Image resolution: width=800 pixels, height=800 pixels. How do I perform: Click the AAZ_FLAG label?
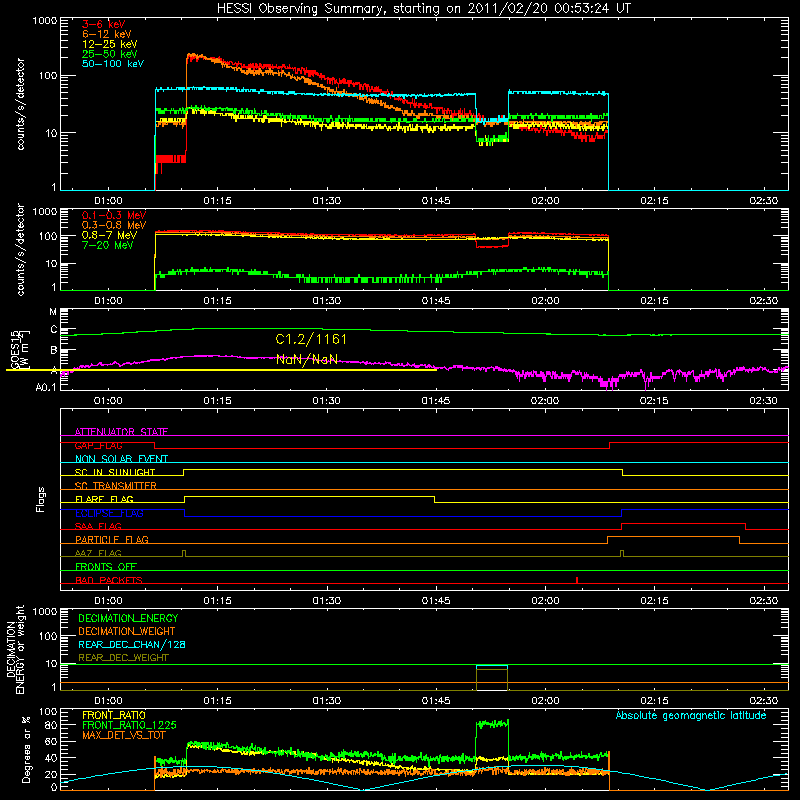point(98,553)
